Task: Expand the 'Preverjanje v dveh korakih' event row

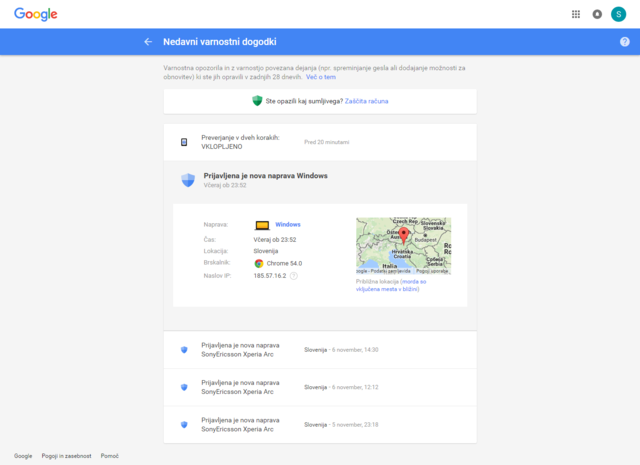Action: pyautogui.click(x=320, y=142)
